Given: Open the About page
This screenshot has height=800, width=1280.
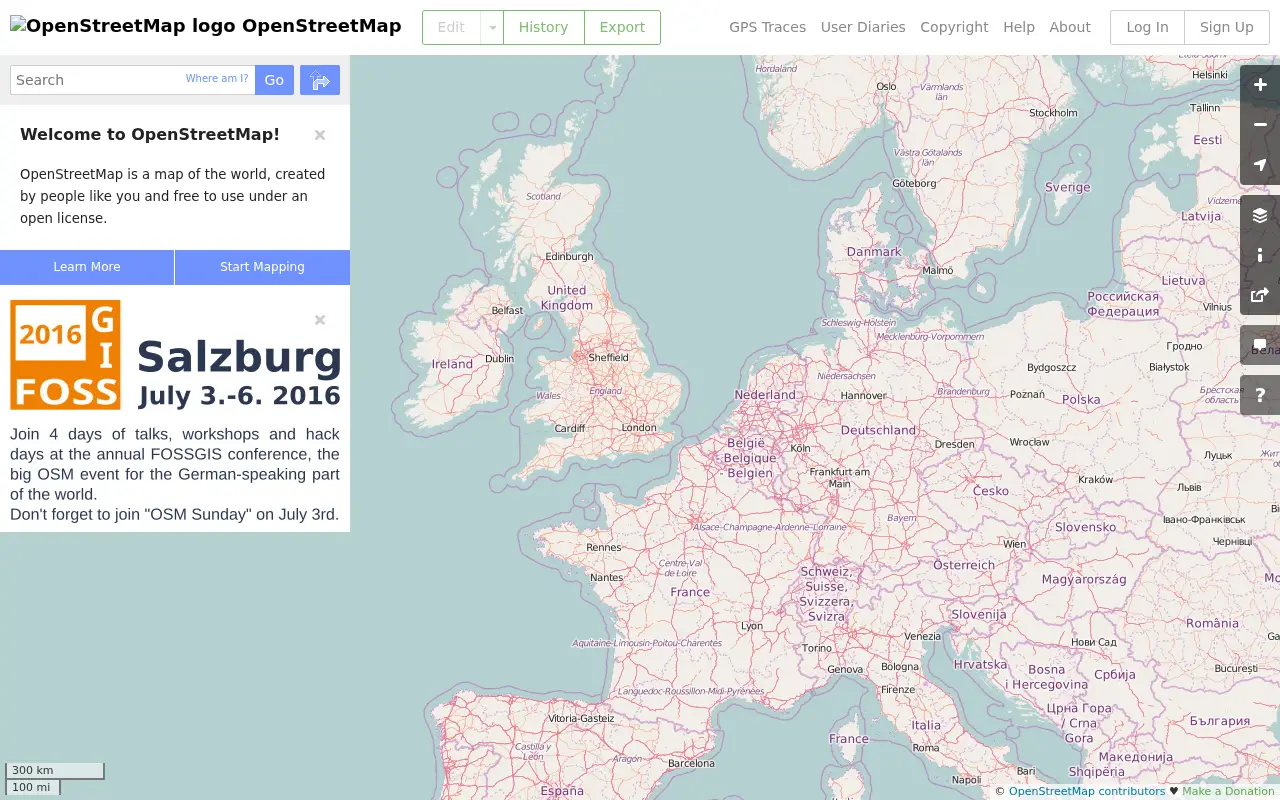Looking at the screenshot, I should click(1070, 27).
